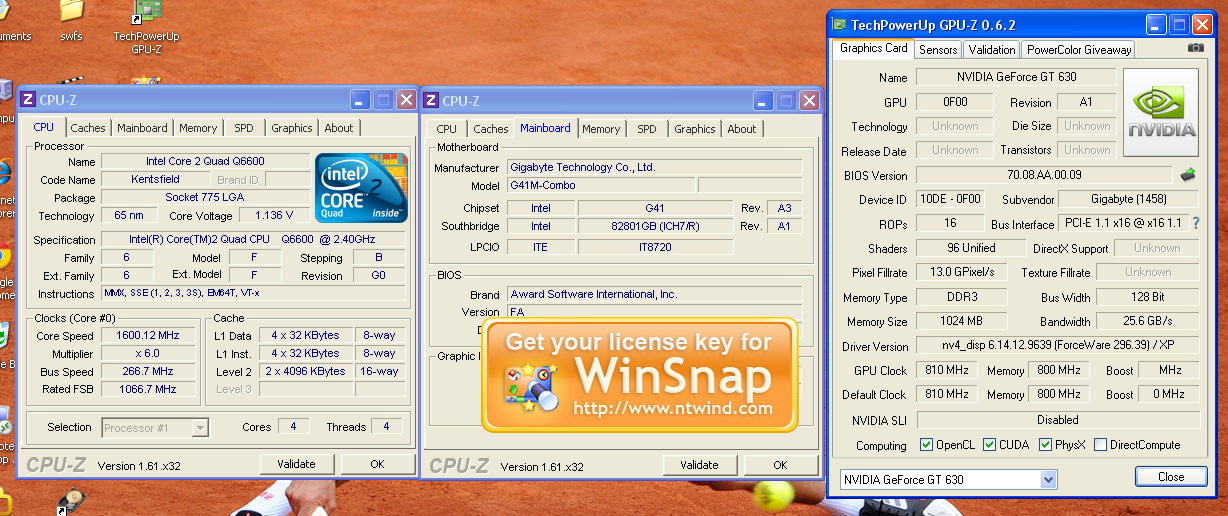1228x516 pixels.
Task: Open Graphics tab in the Motherboard CPU-Z window
Action: (x=695, y=129)
